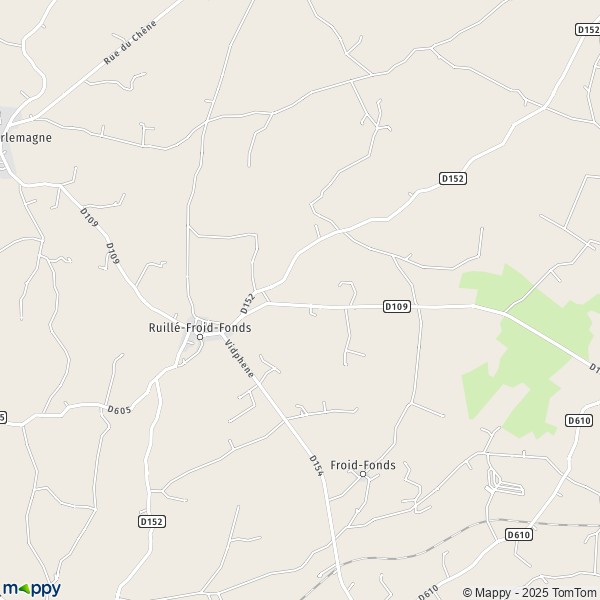Click the Vidphene street label

(x=239, y=359)
